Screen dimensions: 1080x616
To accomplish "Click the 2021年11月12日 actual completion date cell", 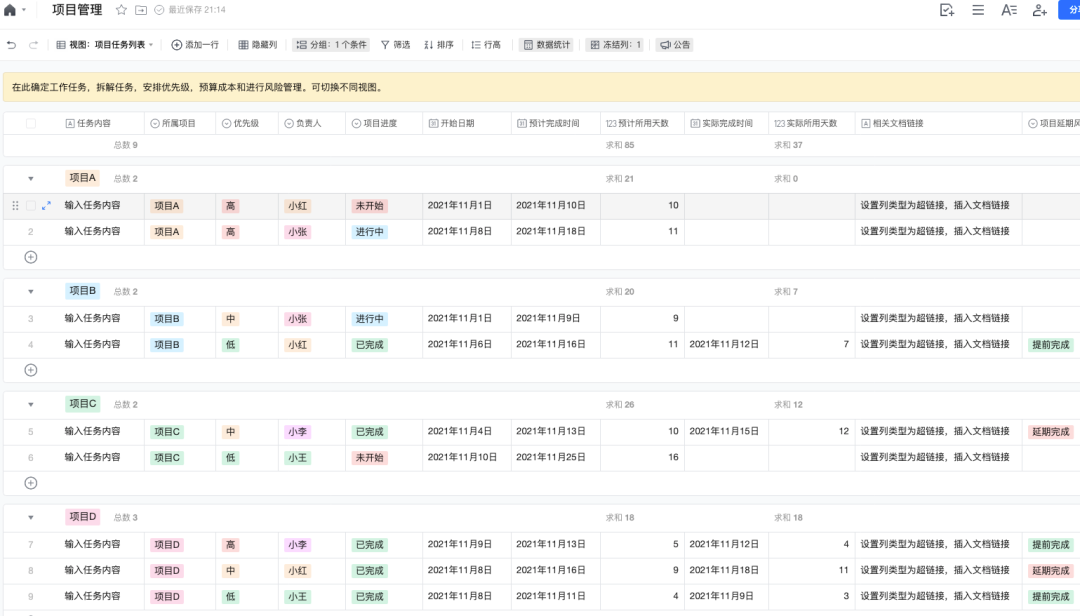I will [x=724, y=345].
